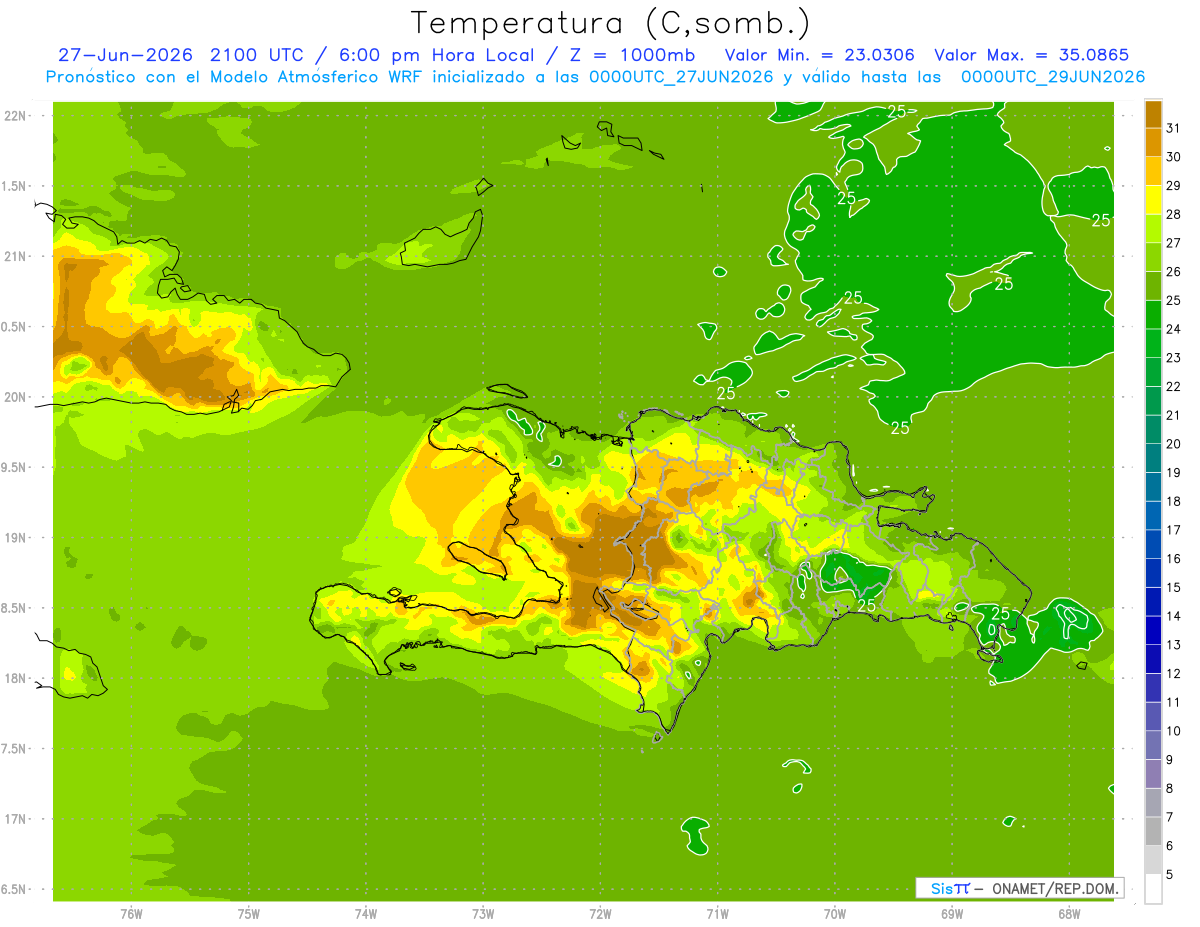Click the "71W" longitude axis label
Image resolution: width=1200 pixels, height=927 pixels.
pos(717,913)
